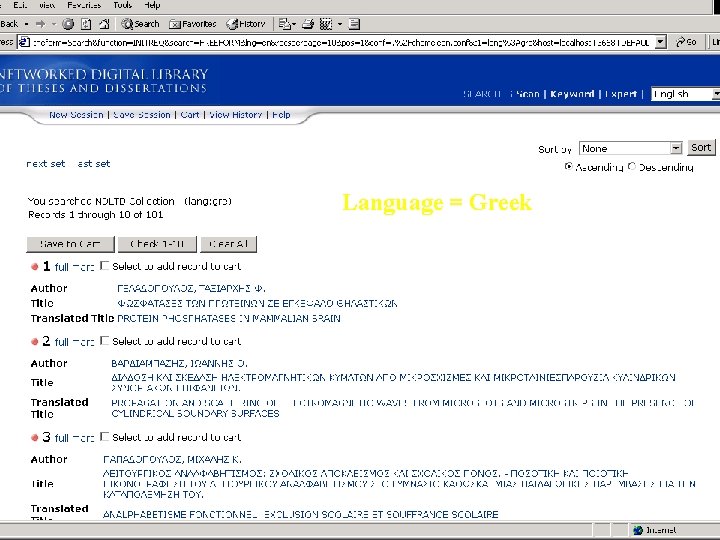The image size is (720, 540).
Task: Click the Go button beside address bar
Action: coord(686,42)
